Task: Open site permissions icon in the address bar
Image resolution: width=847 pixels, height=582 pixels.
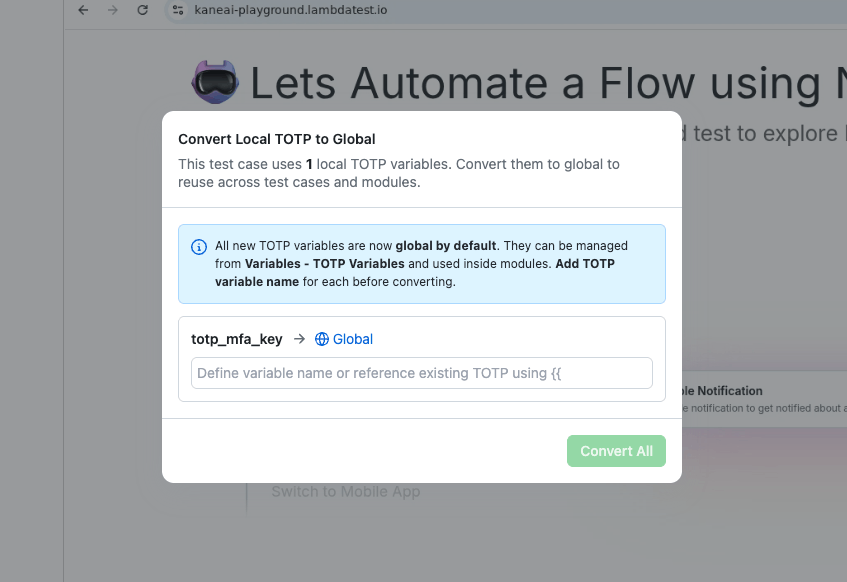Action: [x=178, y=10]
